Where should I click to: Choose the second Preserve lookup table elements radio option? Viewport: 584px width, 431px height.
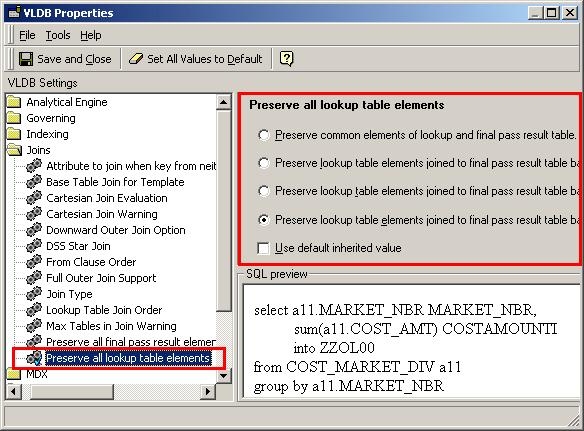[264, 191]
